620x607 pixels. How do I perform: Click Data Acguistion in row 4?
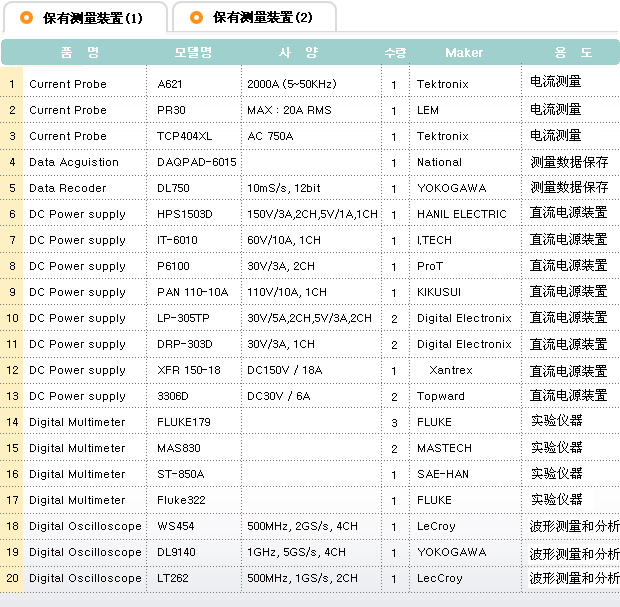tap(74, 162)
